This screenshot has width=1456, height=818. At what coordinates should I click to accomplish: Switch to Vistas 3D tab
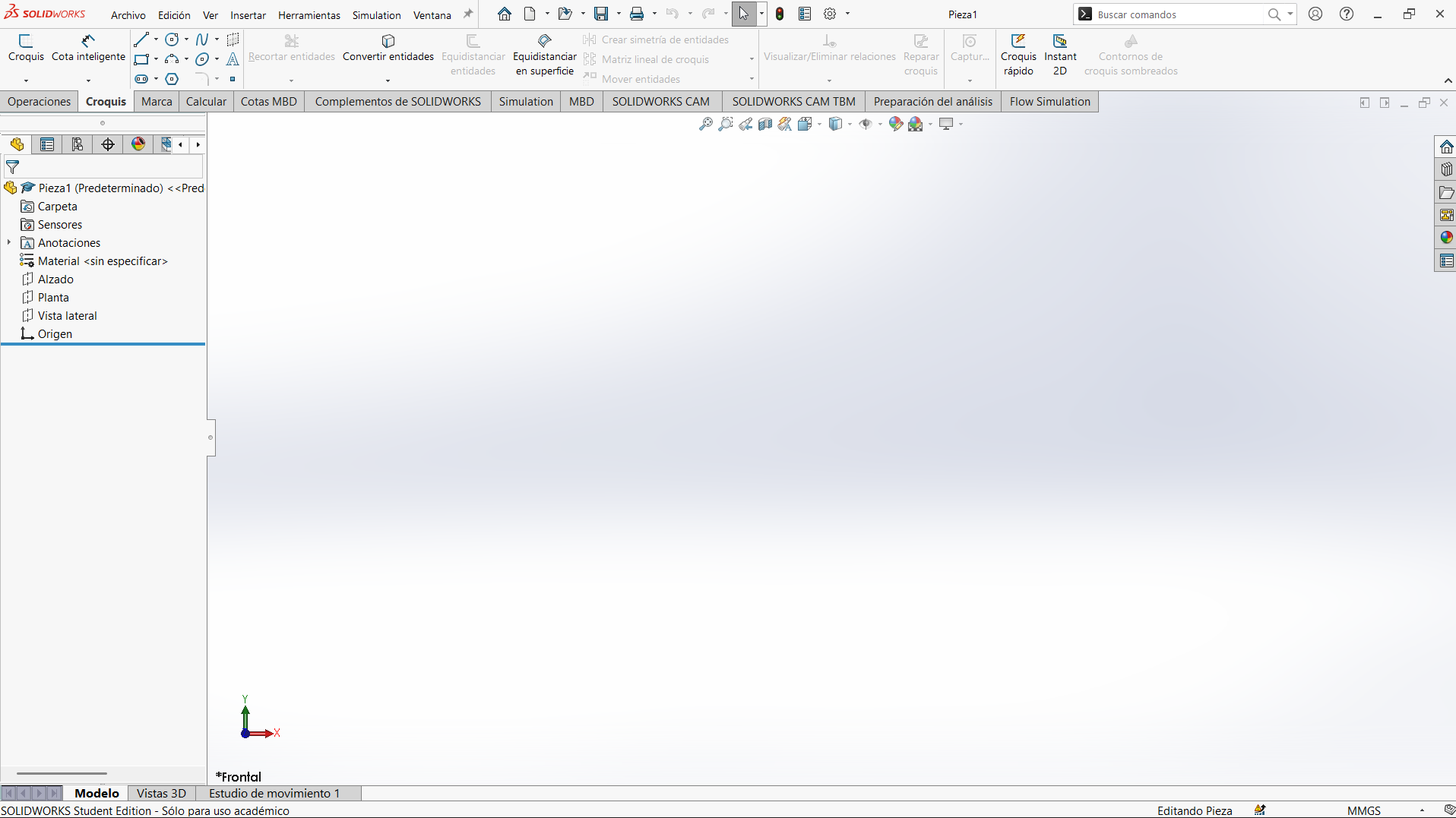pyautogui.click(x=161, y=793)
